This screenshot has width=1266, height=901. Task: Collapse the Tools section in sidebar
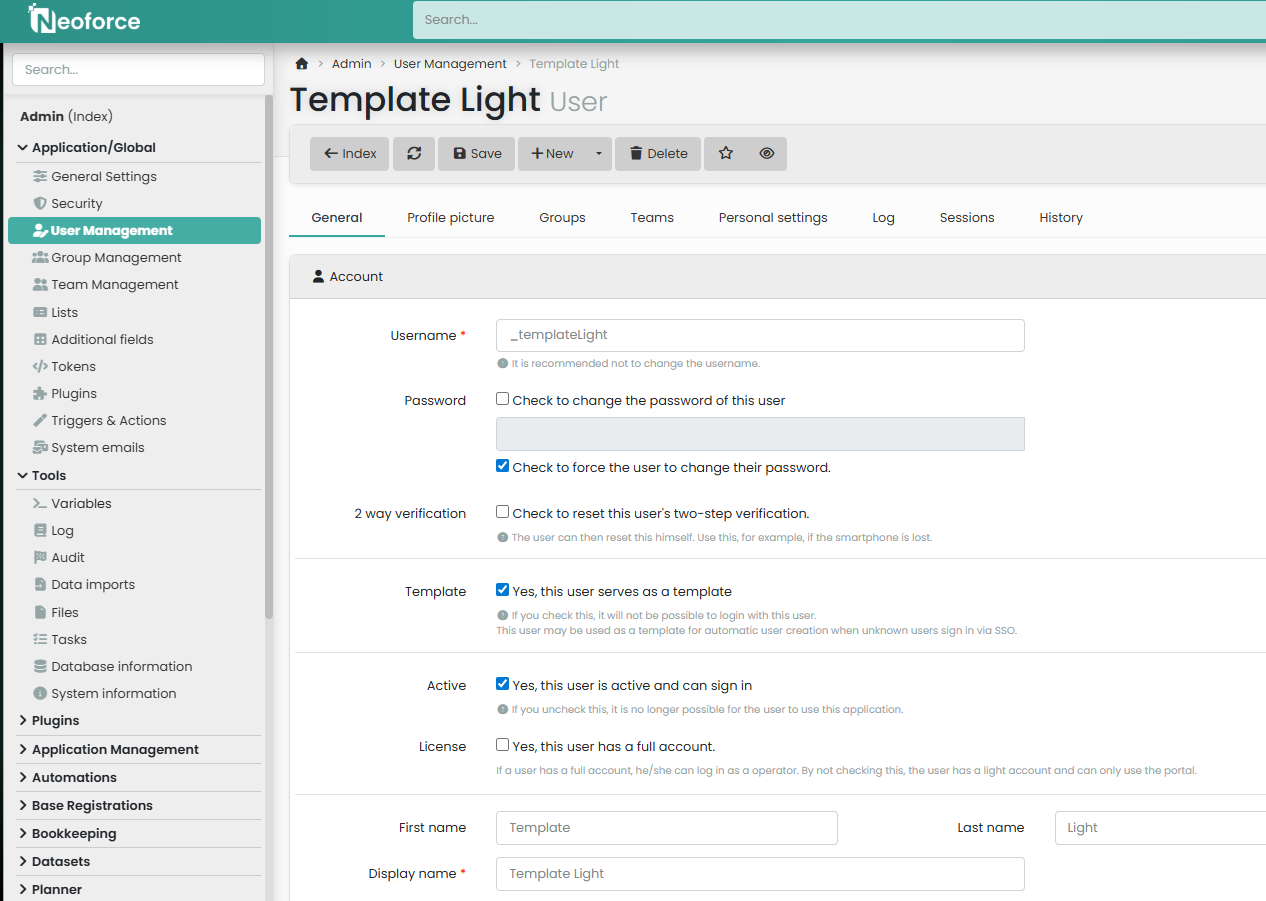pyautogui.click(x=48, y=475)
